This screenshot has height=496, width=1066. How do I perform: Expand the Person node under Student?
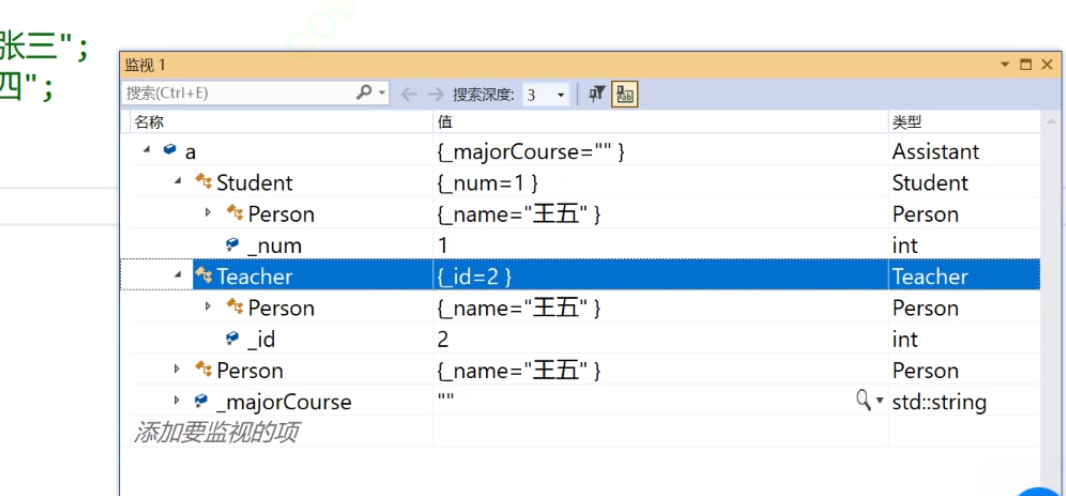click(209, 213)
